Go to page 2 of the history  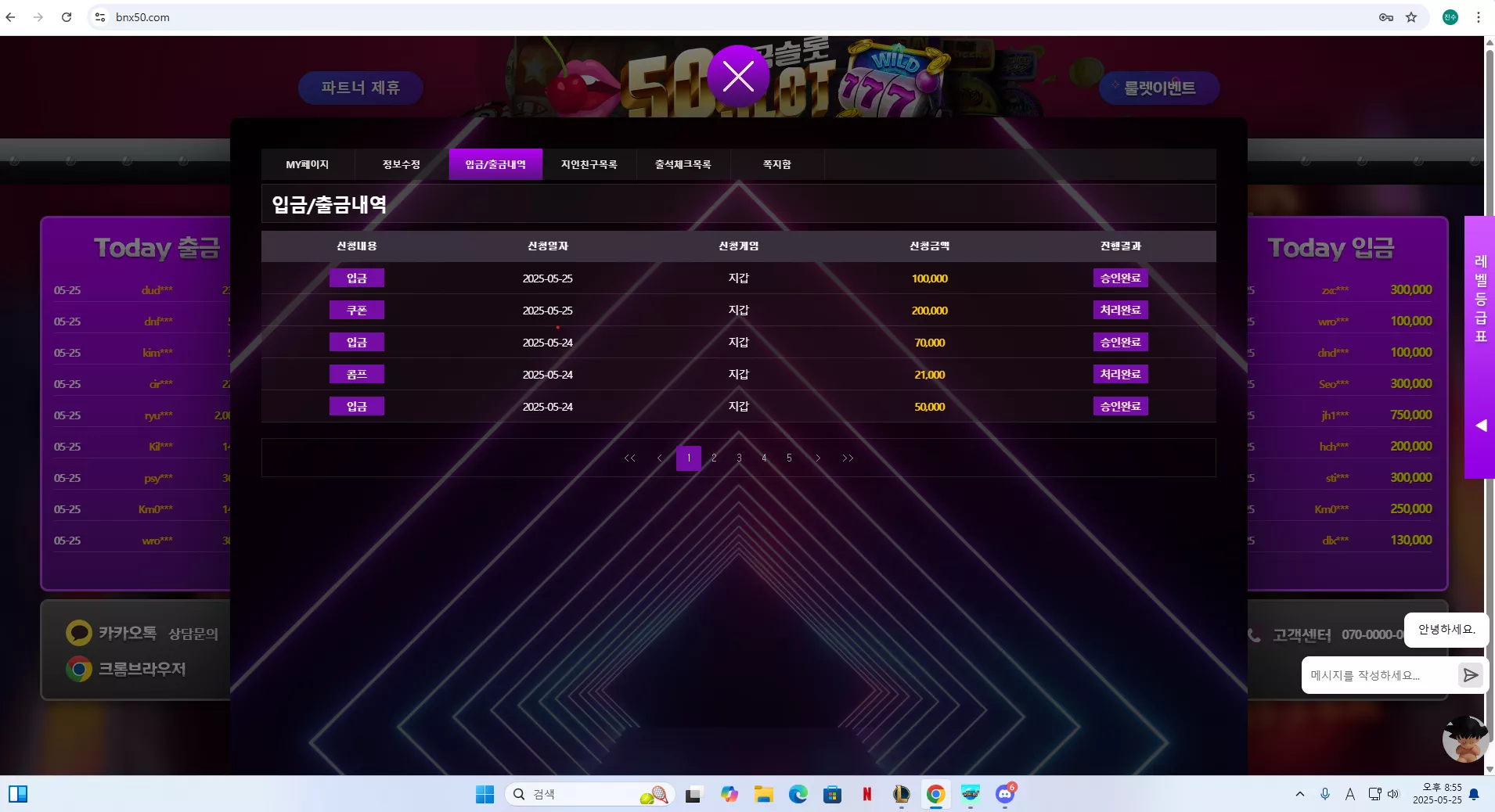click(714, 458)
